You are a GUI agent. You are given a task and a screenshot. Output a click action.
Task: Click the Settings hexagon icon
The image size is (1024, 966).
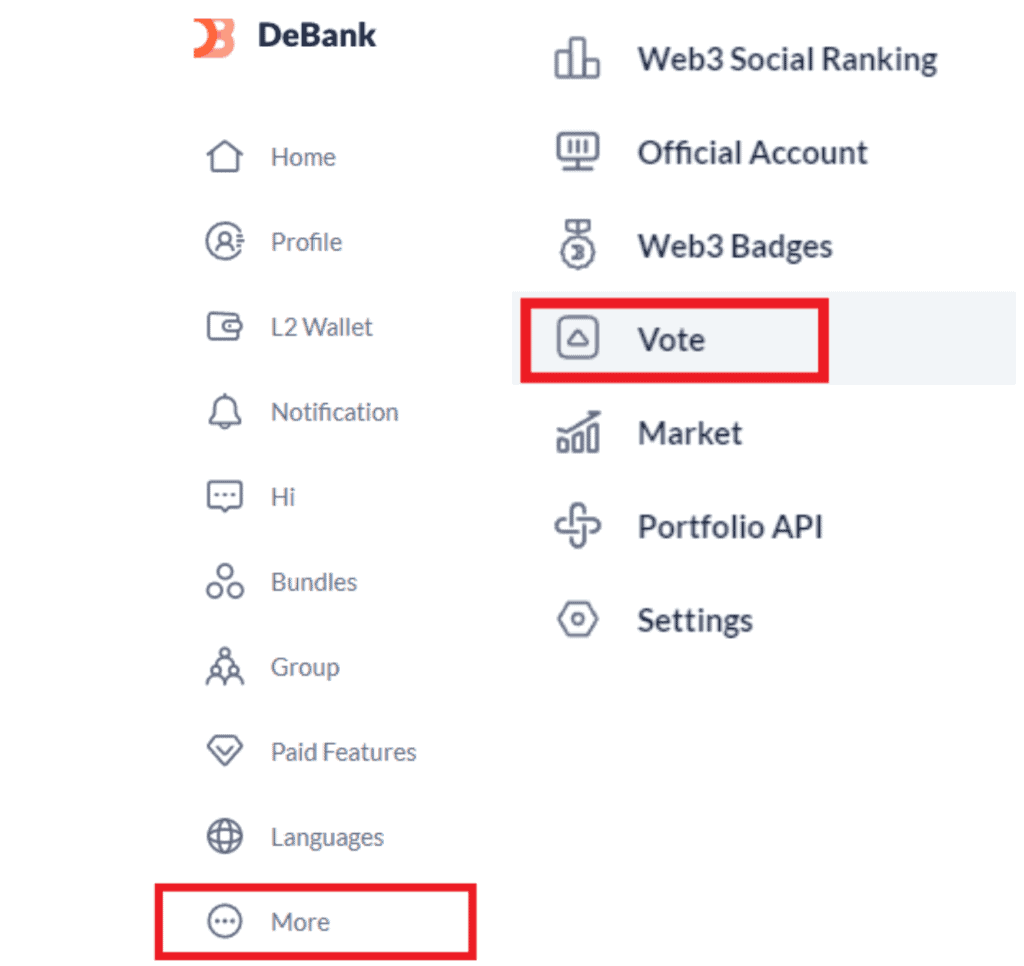577,620
